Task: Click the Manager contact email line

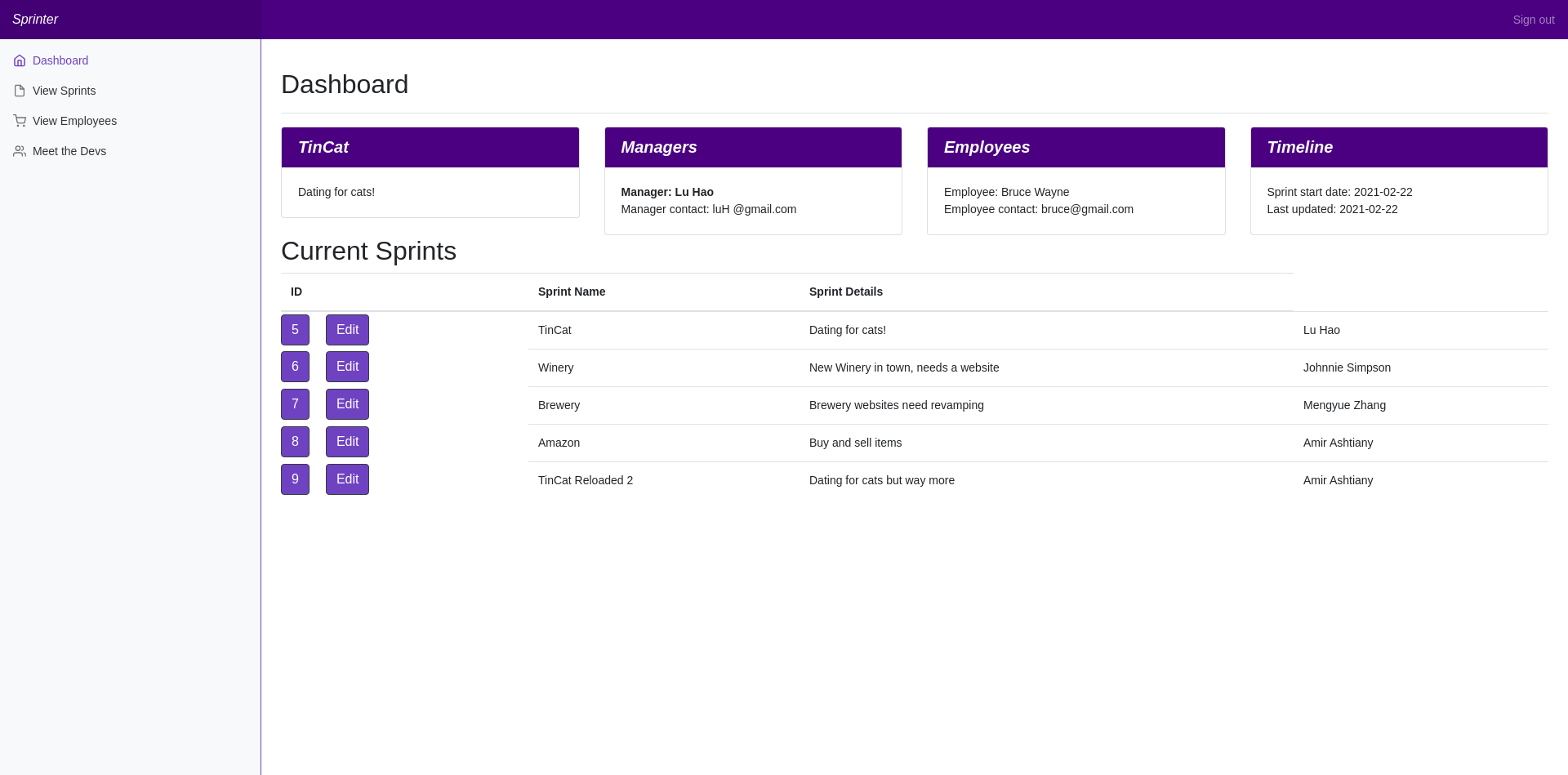Action: coord(709,209)
